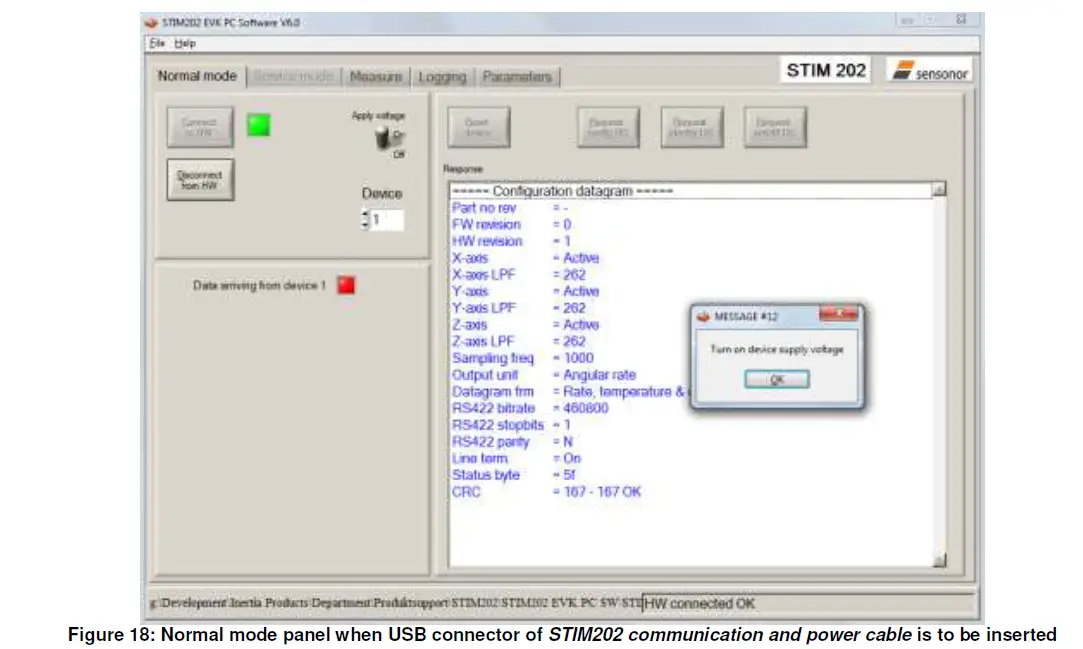
Task: Switch to the Parameters tab
Action: [x=517, y=76]
